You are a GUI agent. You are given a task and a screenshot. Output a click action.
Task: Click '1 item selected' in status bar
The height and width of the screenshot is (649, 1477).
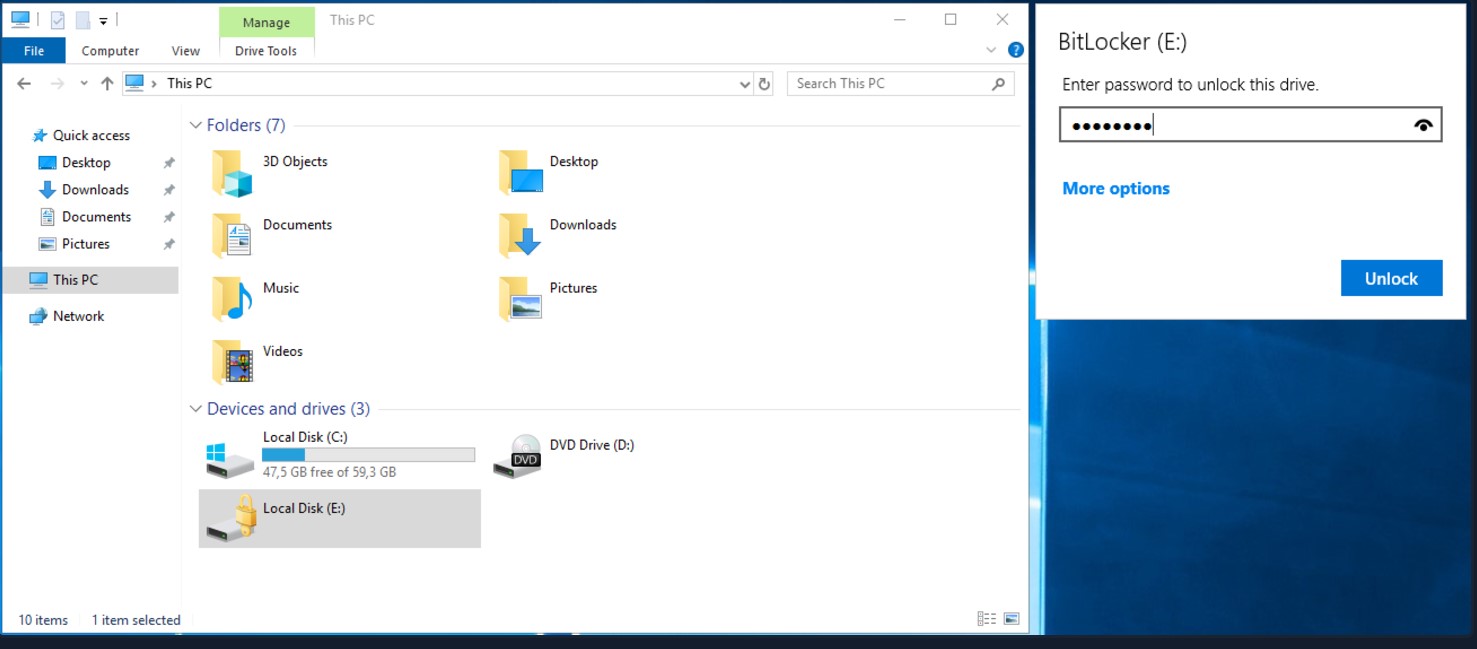pos(136,620)
